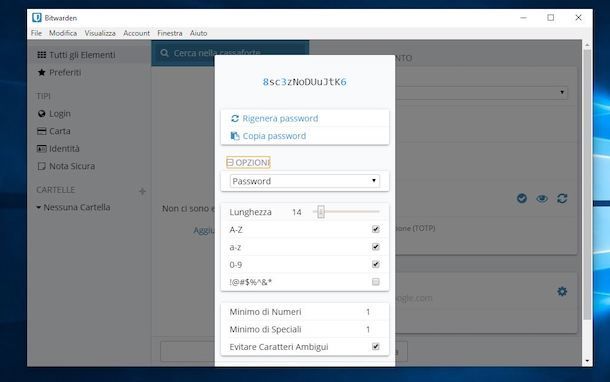Viewport: 610px width, 382px height.
Task: Click the clipboard icon next to Copia password
Action: pos(235,136)
